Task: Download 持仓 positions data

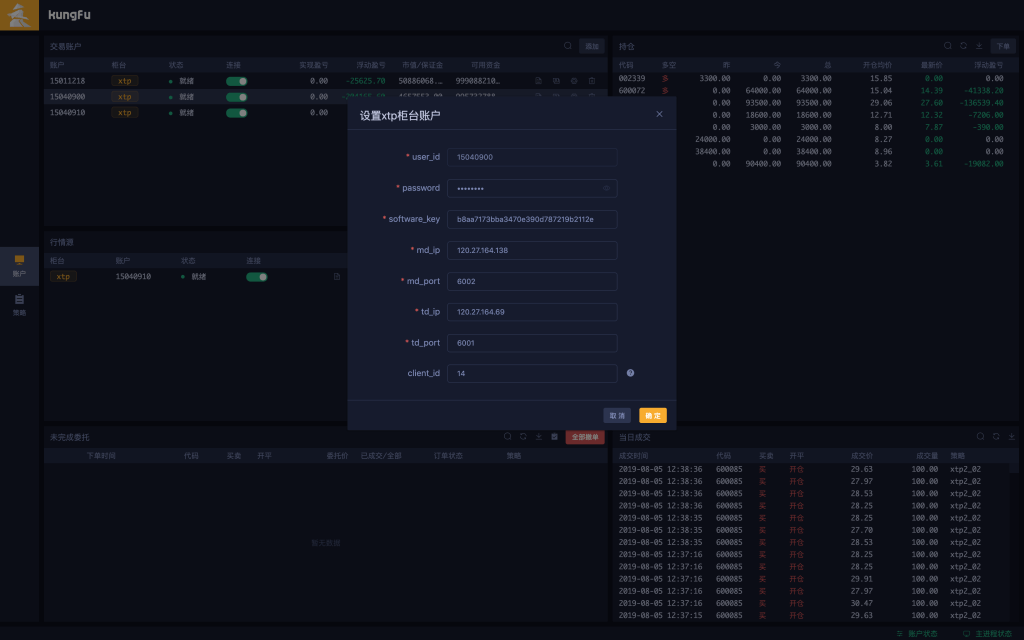Action: click(x=979, y=46)
